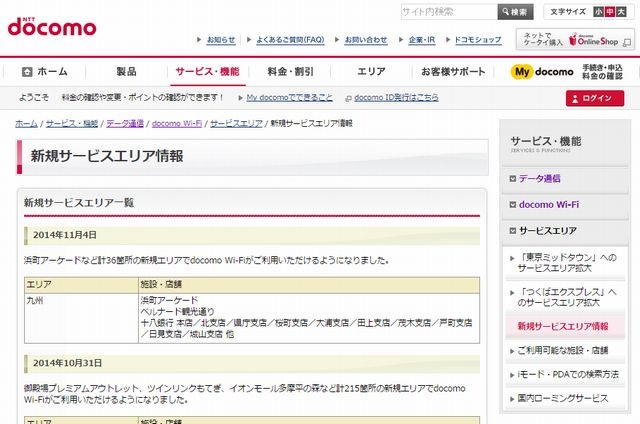The height and width of the screenshot is (424, 640).
Task: Open the エリア navigation tab
Action: tap(371, 72)
